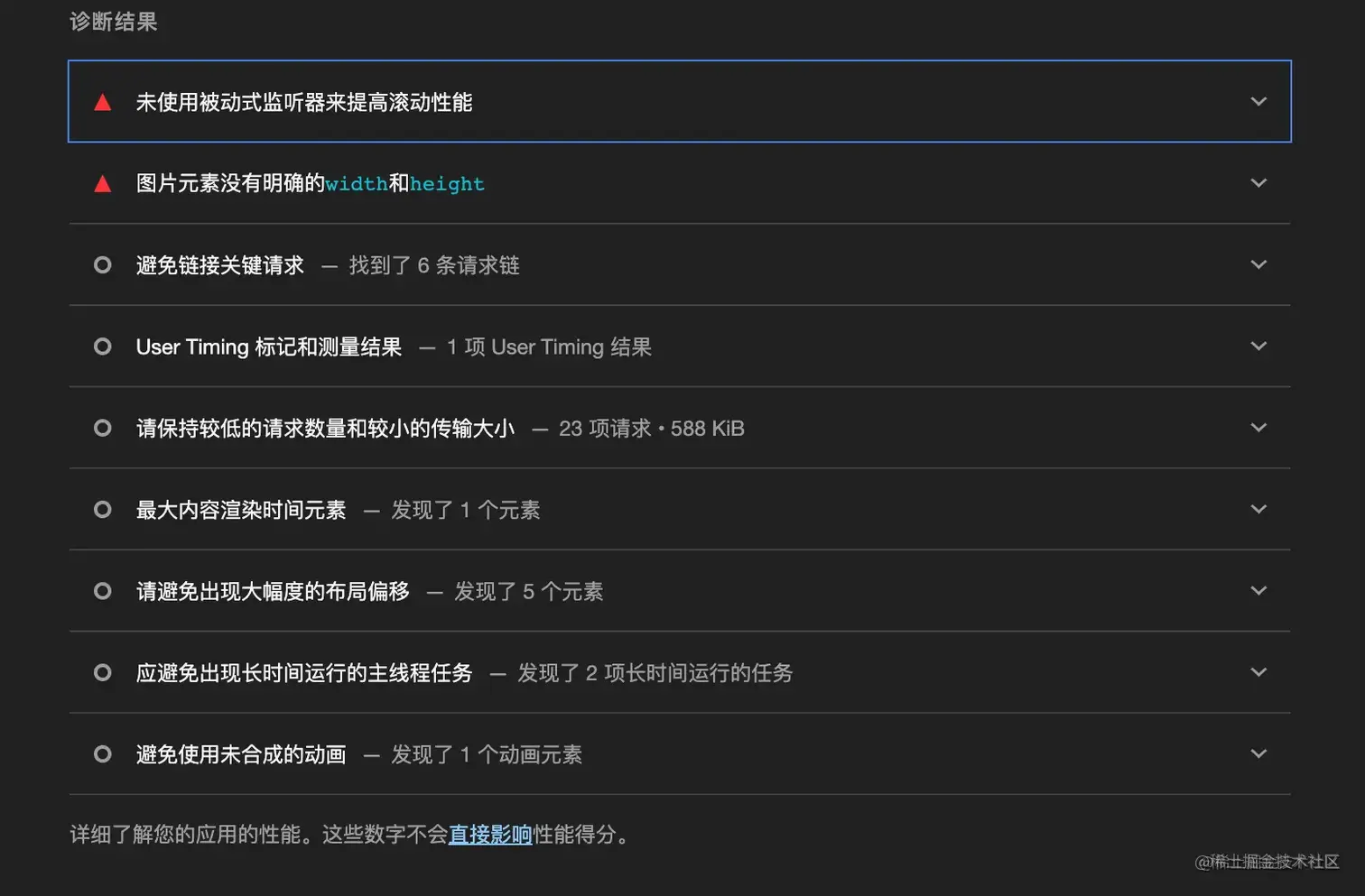Click the 诊断结果 section heading
The height and width of the screenshot is (896, 1365).
[114, 22]
